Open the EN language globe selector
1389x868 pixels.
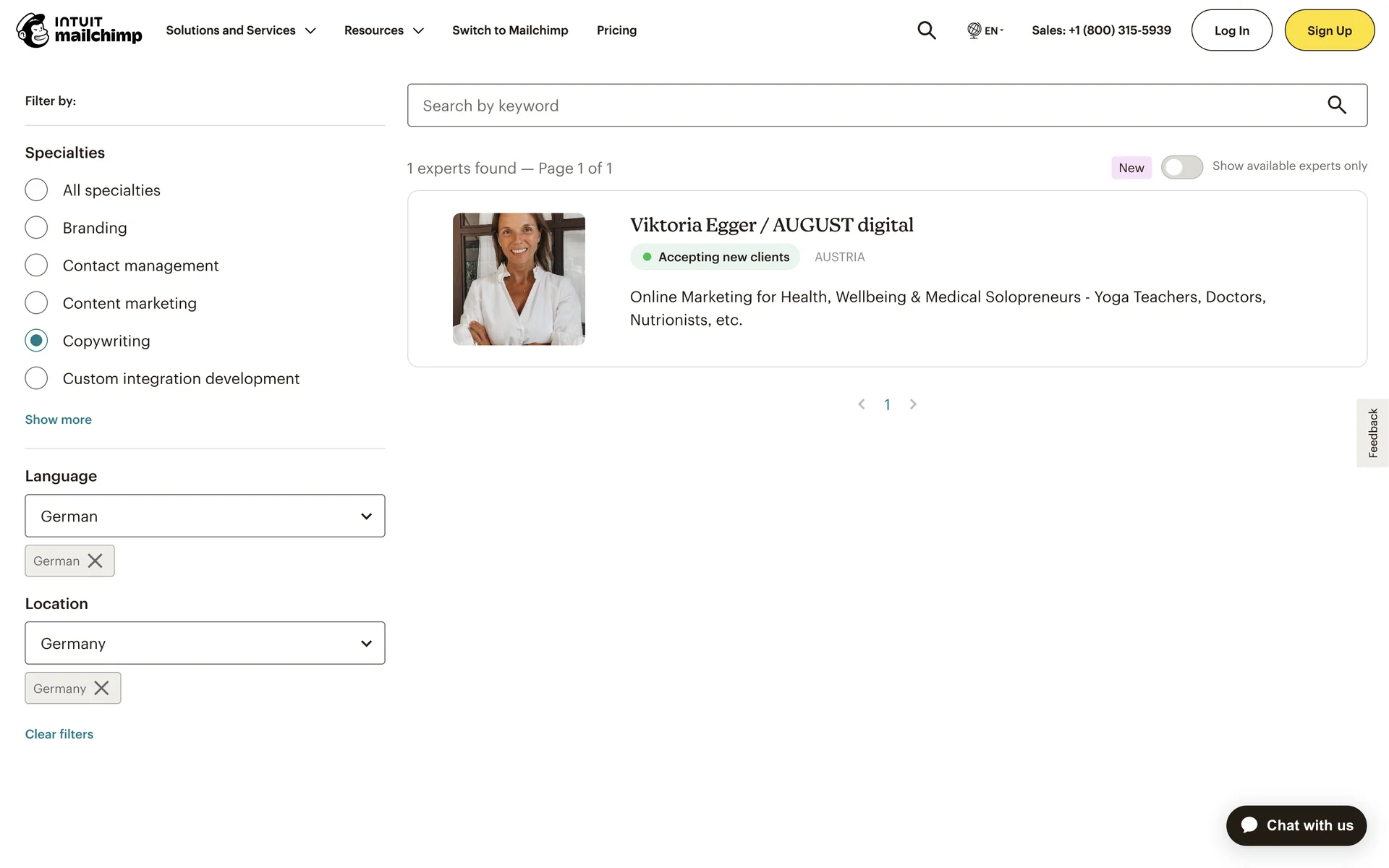point(985,30)
